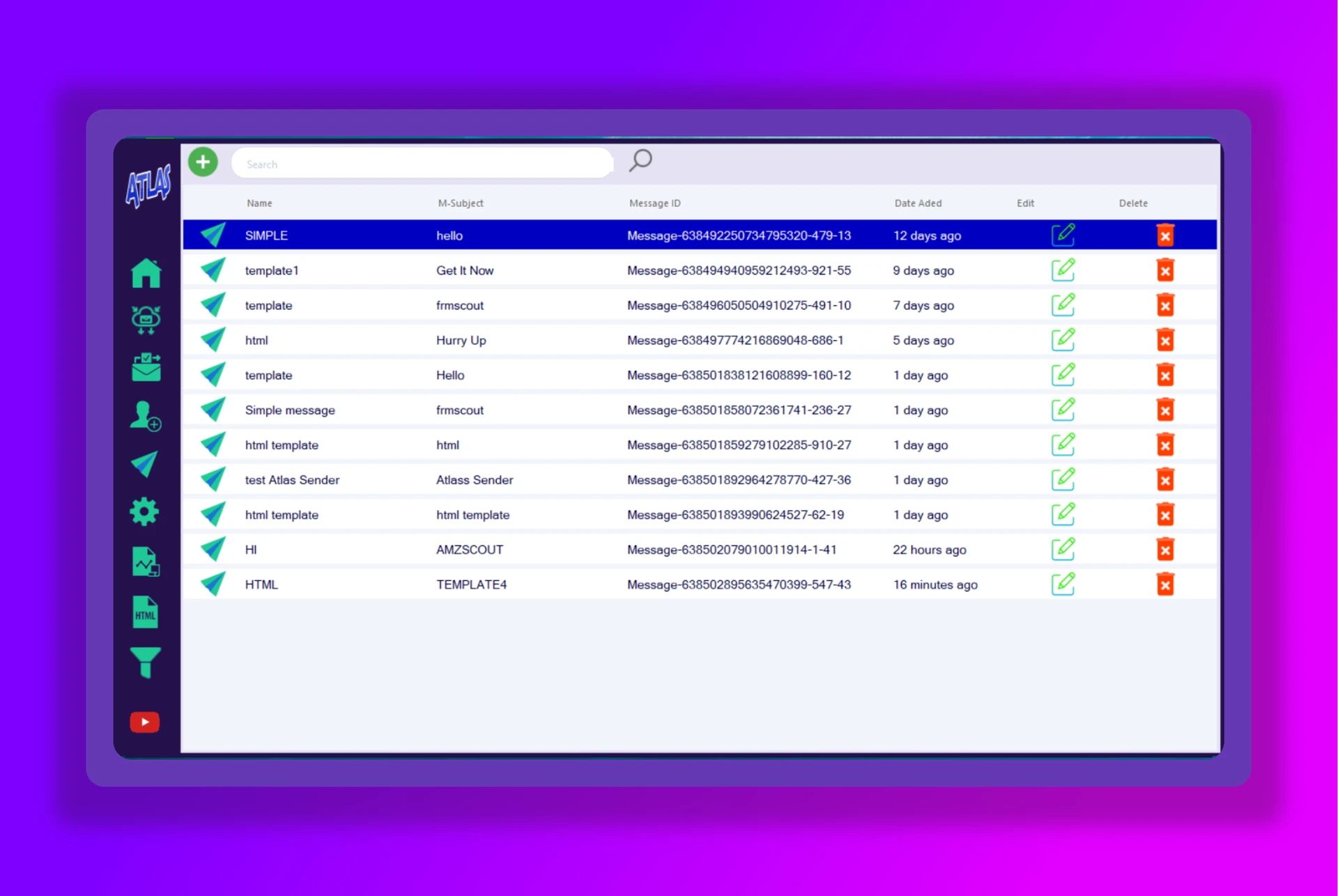
Task: Click the magnifying glass search icon
Action: [640, 161]
